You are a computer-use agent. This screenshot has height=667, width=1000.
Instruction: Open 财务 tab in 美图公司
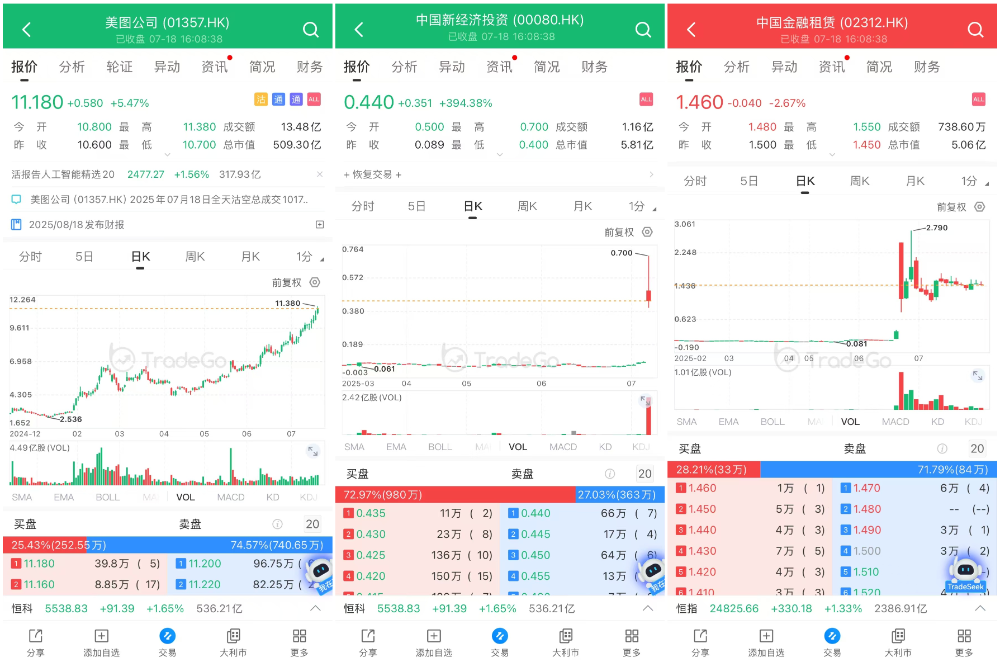tap(309, 67)
